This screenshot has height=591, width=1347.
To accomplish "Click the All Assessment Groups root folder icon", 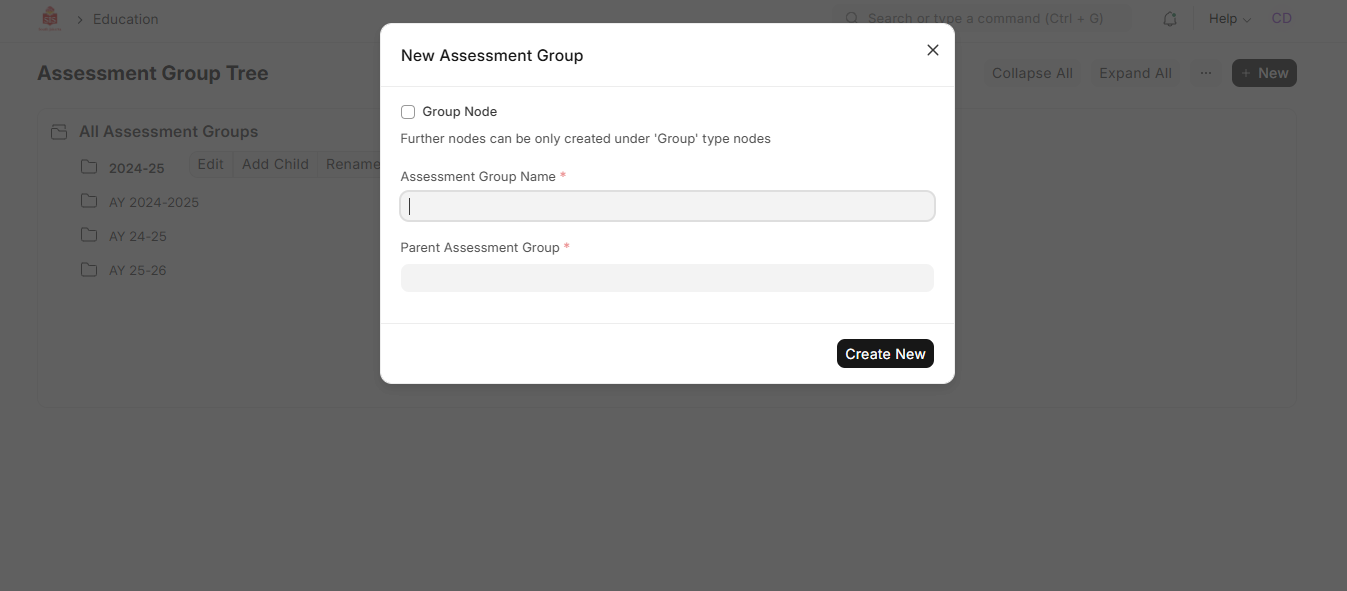I will (59, 132).
